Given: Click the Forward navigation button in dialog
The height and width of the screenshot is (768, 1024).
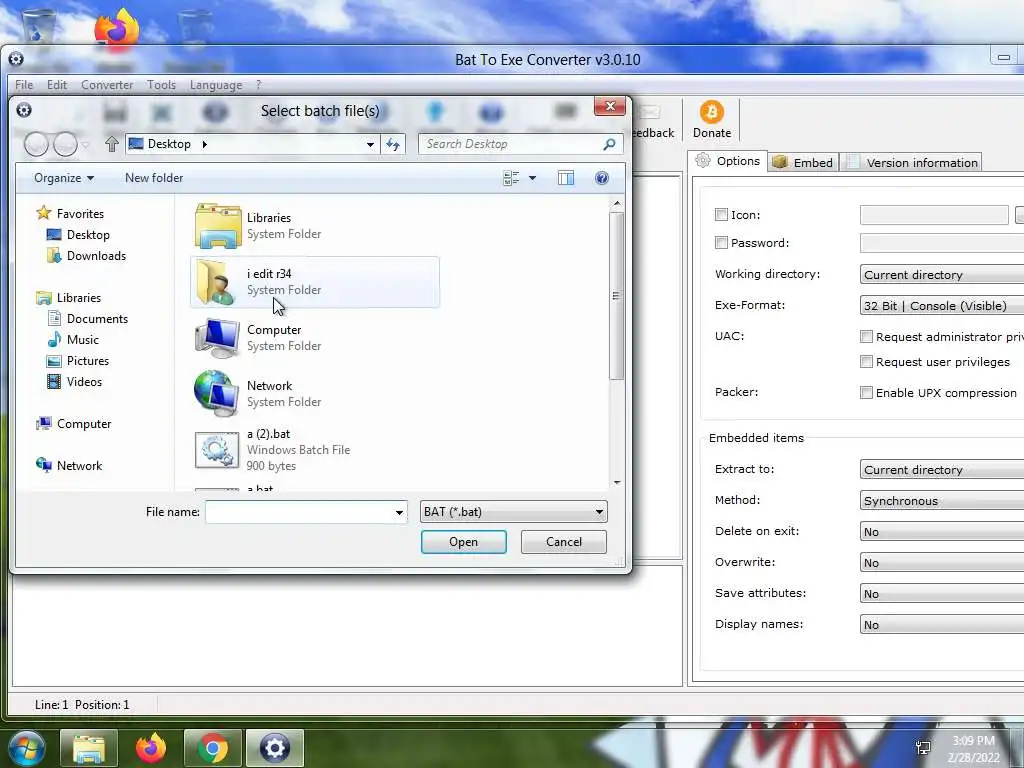Looking at the screenshot, I should [x=65, y=144].
